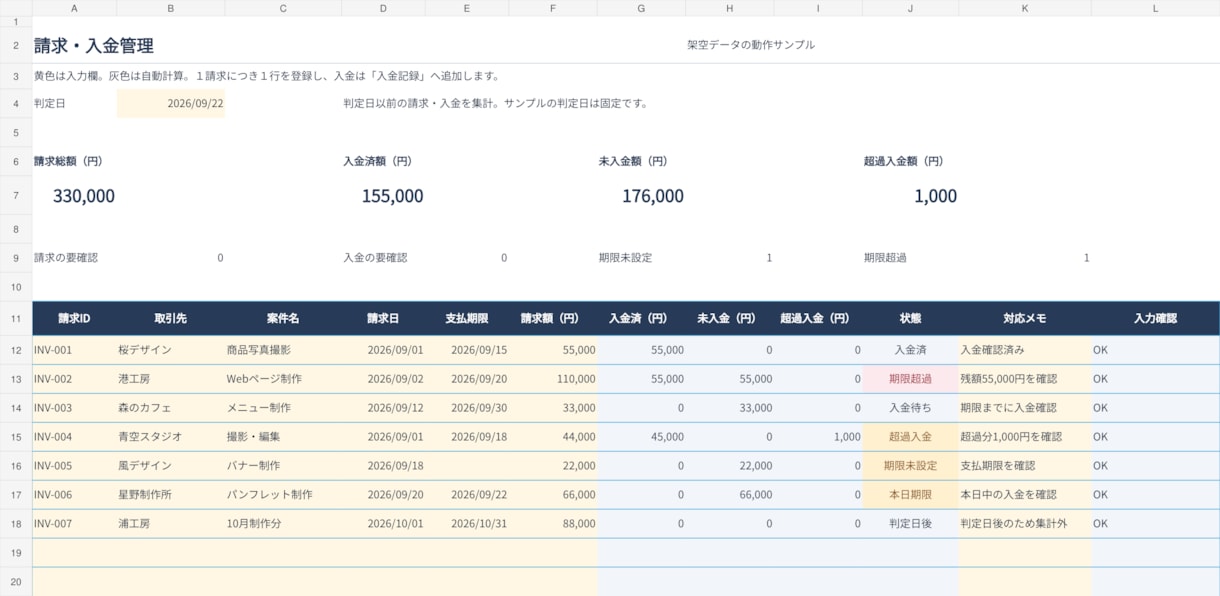Select cell INV-004
This screenshot has height=596, width=1220.
[x=74, y=437]
